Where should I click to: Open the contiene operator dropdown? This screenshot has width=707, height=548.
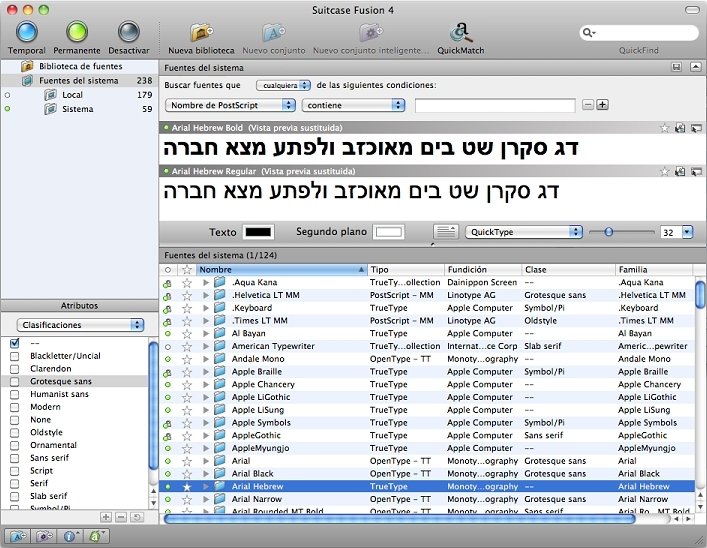pos(354,105)
